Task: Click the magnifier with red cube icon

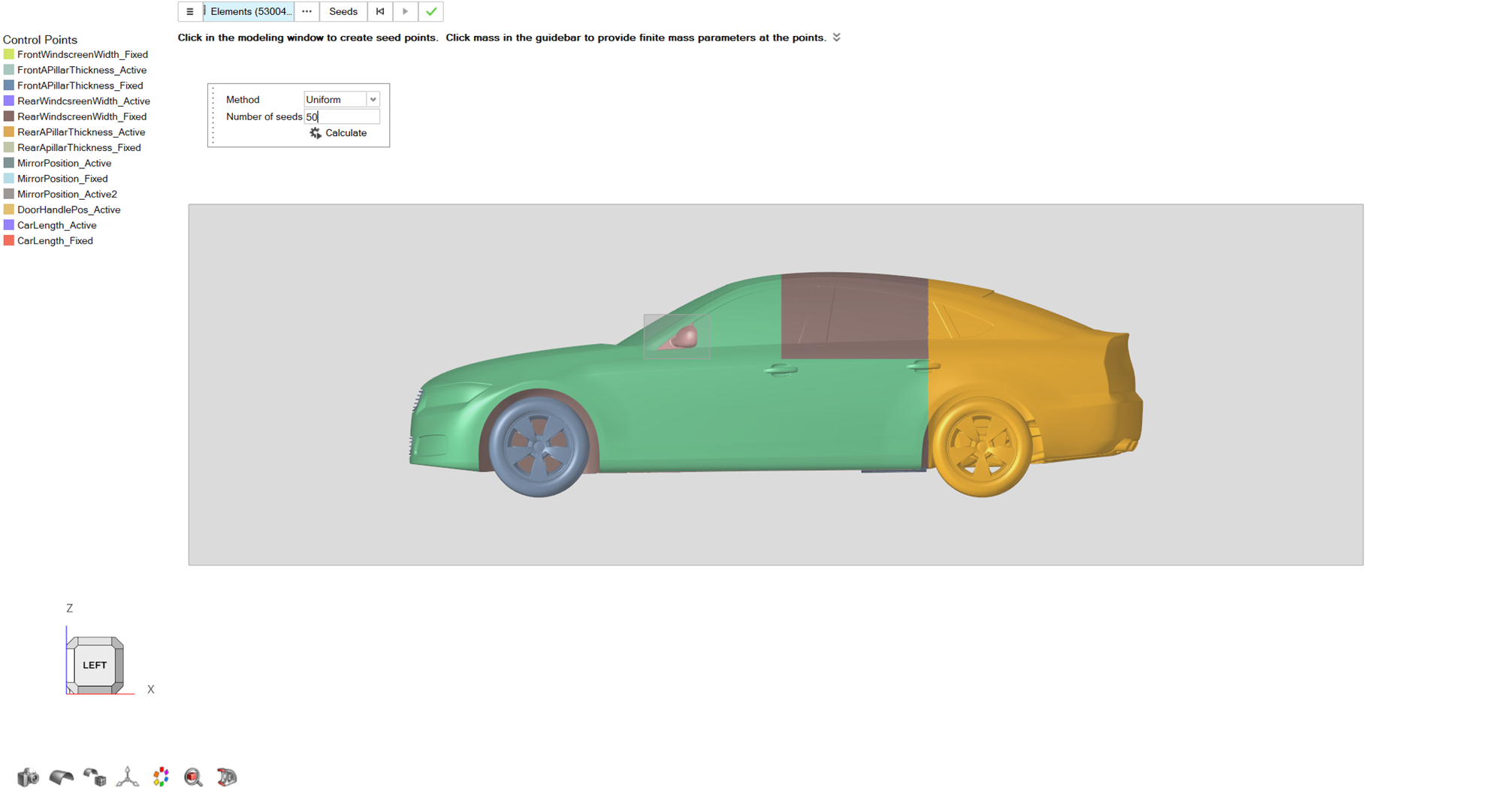Action: point(194,777)
